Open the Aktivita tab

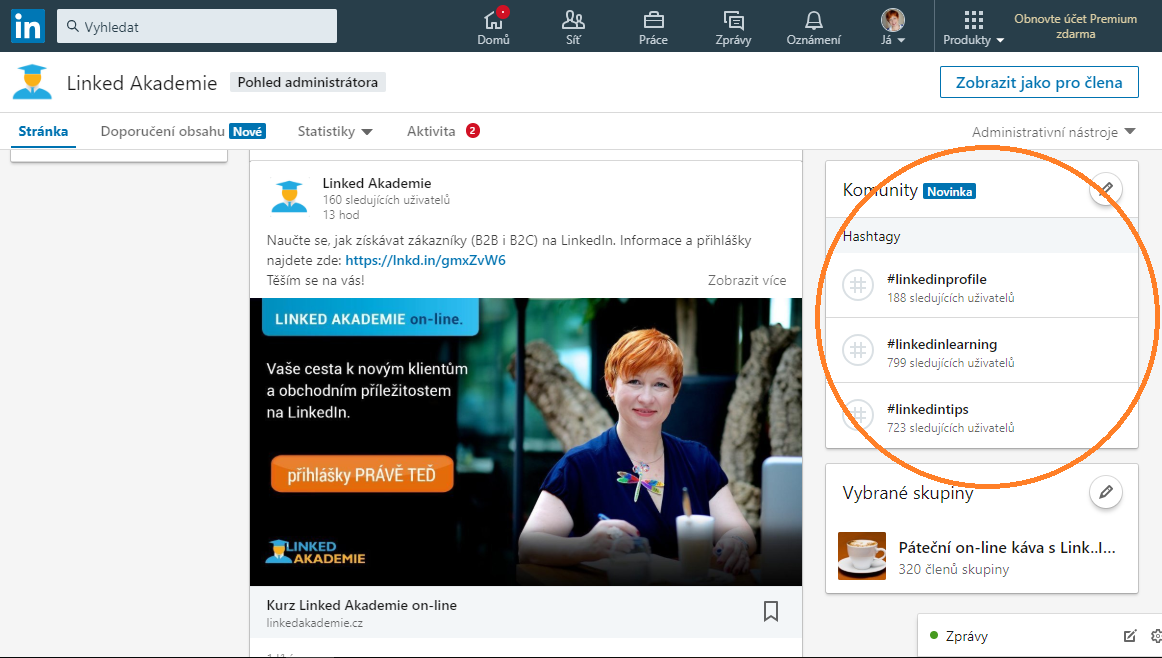(443, 131)
